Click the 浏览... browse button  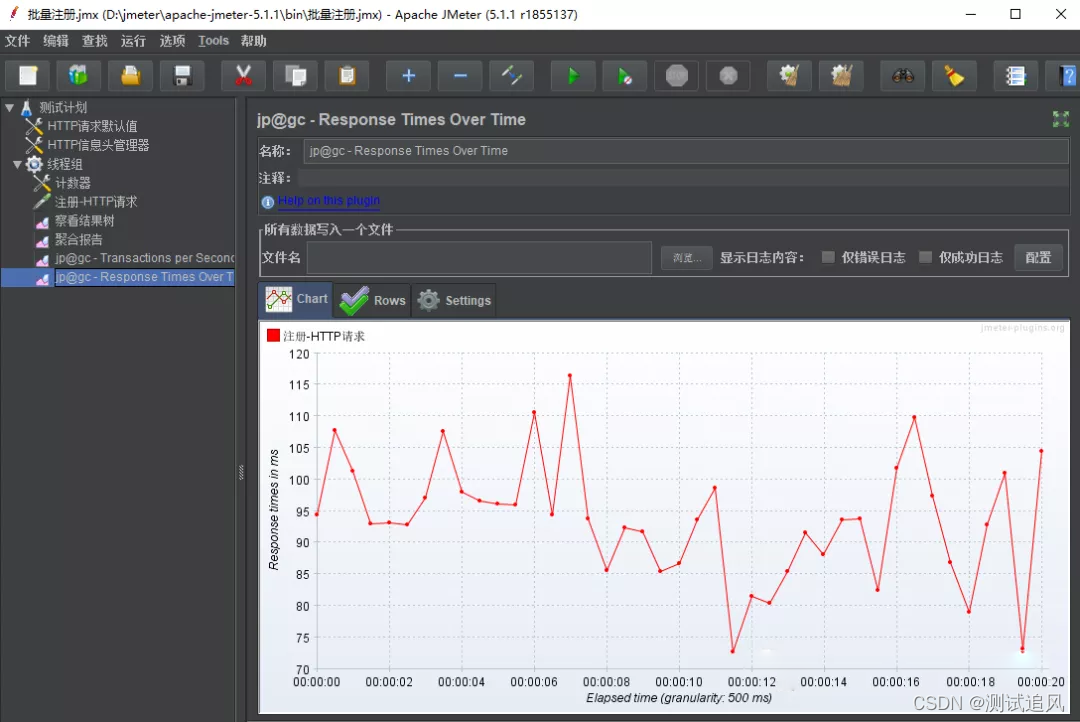point(687,258)
